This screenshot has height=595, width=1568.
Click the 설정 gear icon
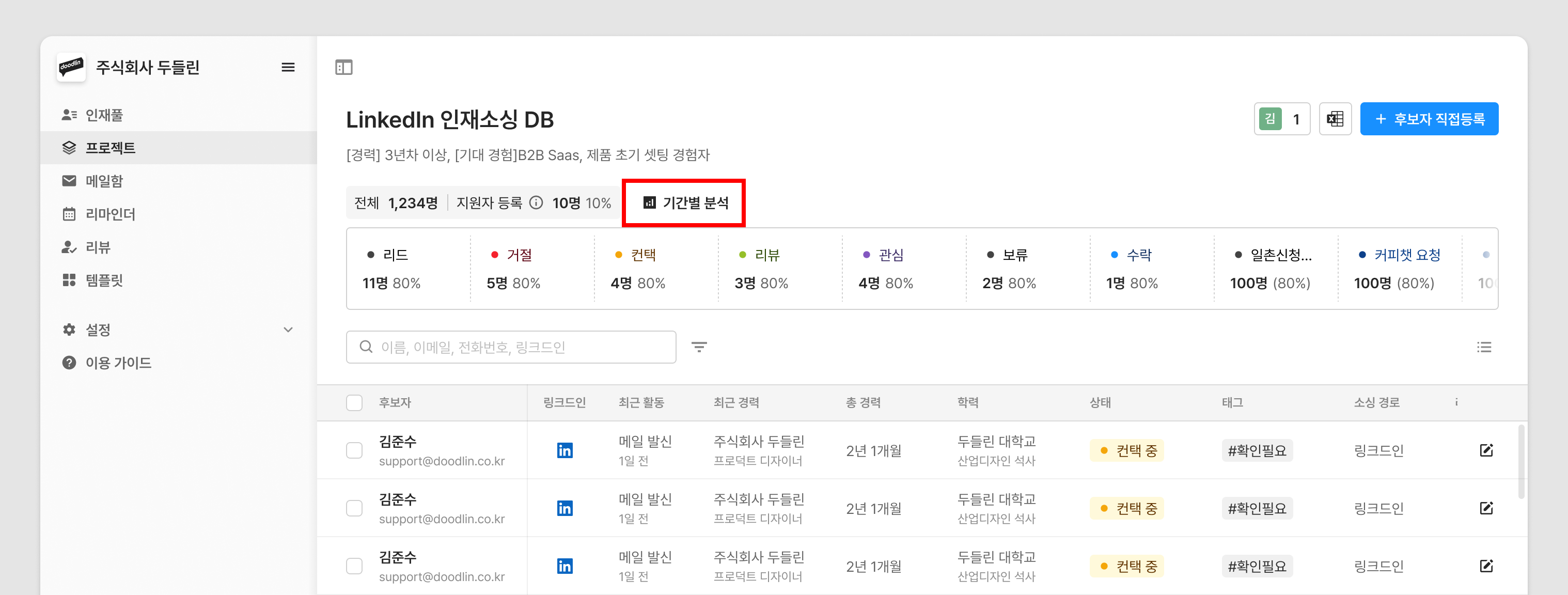(69, 330)
